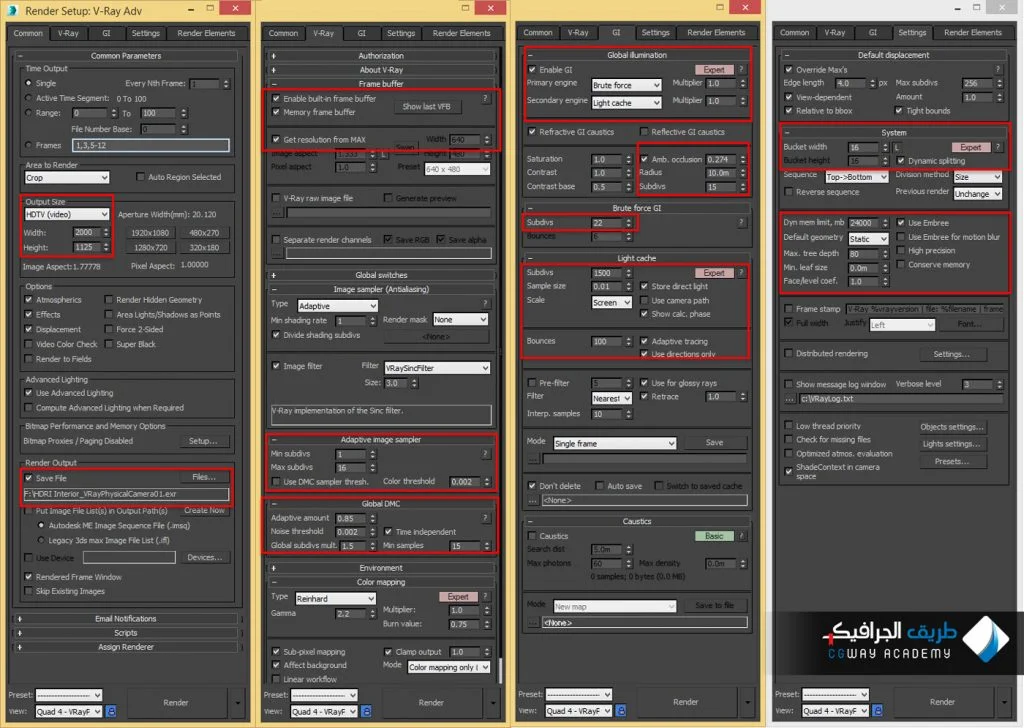Open the Primary engine dropdown set to Brute force
The height and width of the screenshot is (728, 1024).
[x=625, y=84]
